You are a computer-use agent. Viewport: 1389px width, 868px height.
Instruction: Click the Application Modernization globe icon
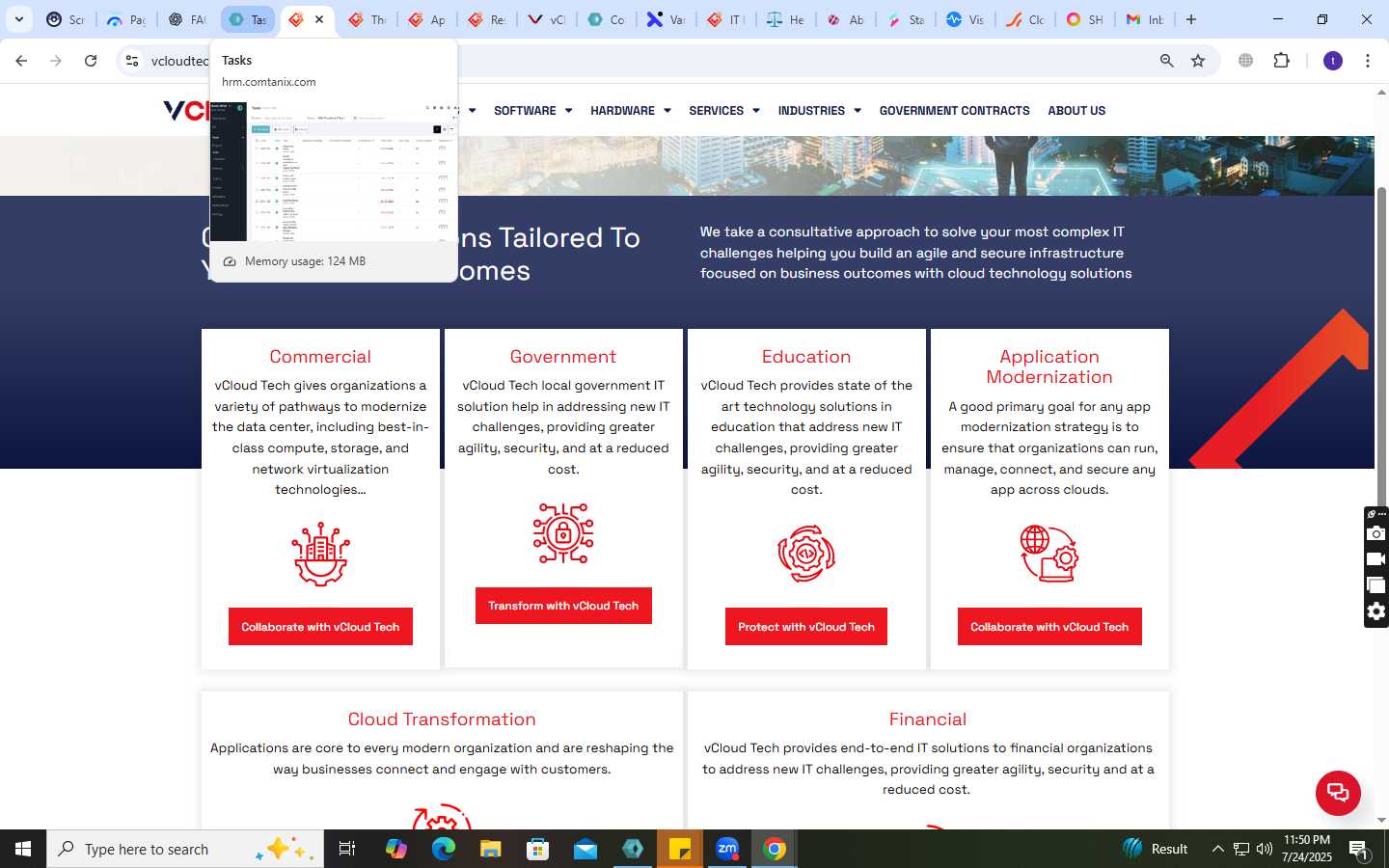pos(1049,554)
